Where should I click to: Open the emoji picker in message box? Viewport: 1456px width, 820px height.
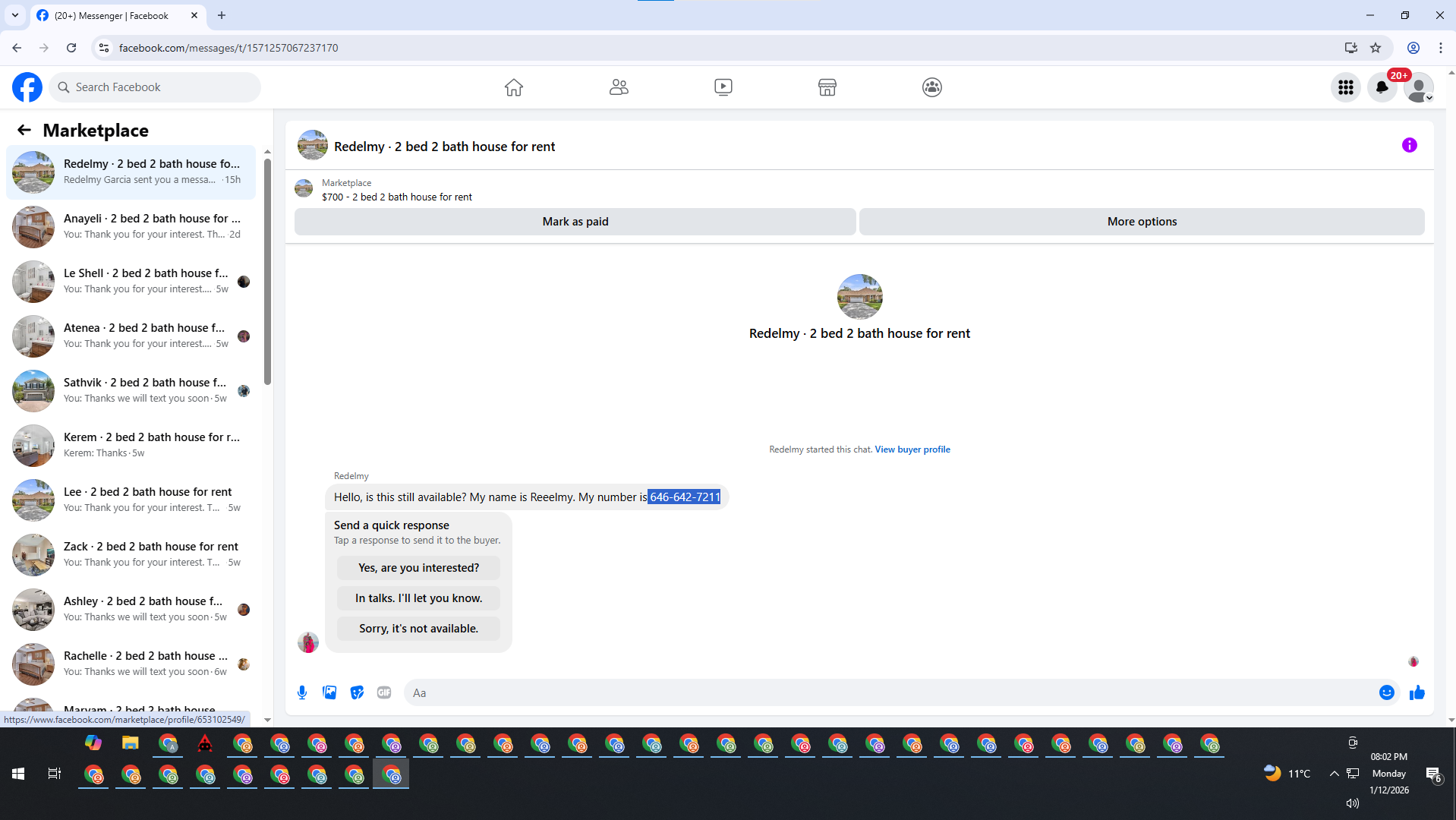[x=1387, y=692]
